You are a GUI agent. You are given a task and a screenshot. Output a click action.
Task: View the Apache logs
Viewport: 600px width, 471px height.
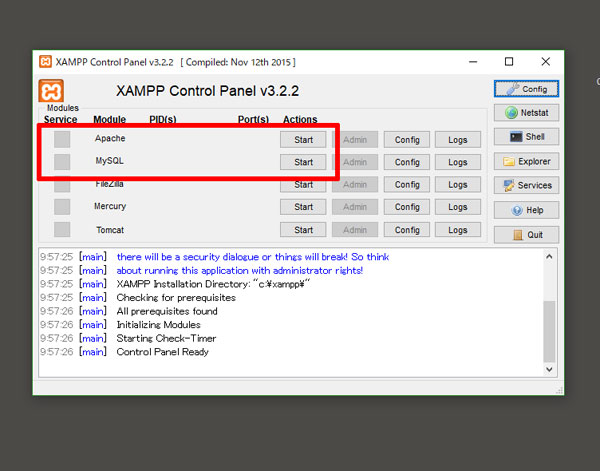tap(458, 140)
